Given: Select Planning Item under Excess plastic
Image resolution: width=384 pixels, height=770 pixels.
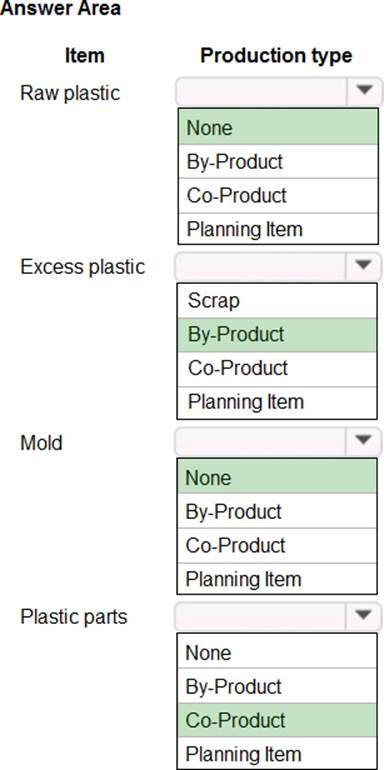Looking at the screenshot, I should coord(278,402).
